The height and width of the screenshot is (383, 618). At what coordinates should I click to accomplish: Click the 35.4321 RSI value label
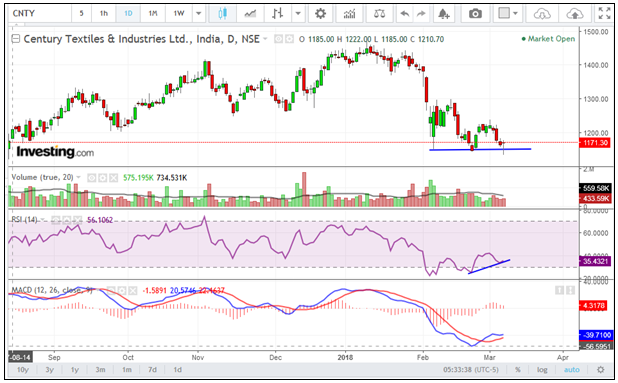click(x=595, y=261)
